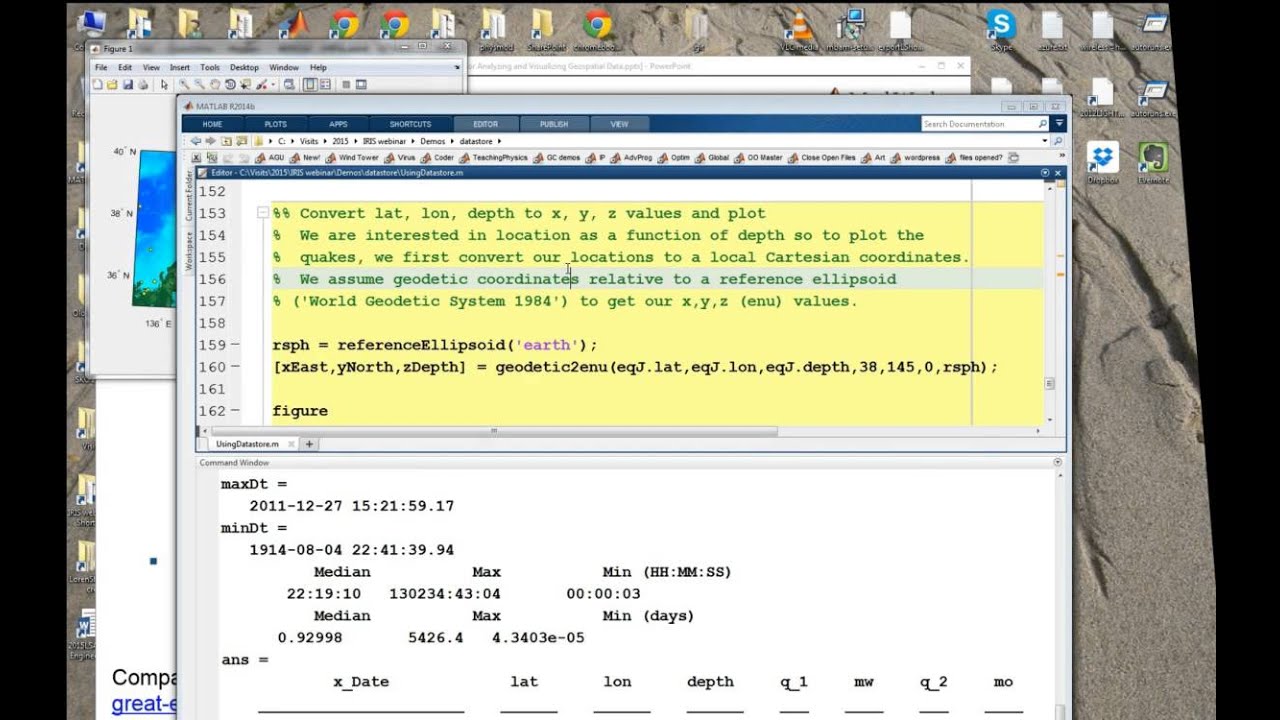Activate the Pan hand tool

point(215,85)
